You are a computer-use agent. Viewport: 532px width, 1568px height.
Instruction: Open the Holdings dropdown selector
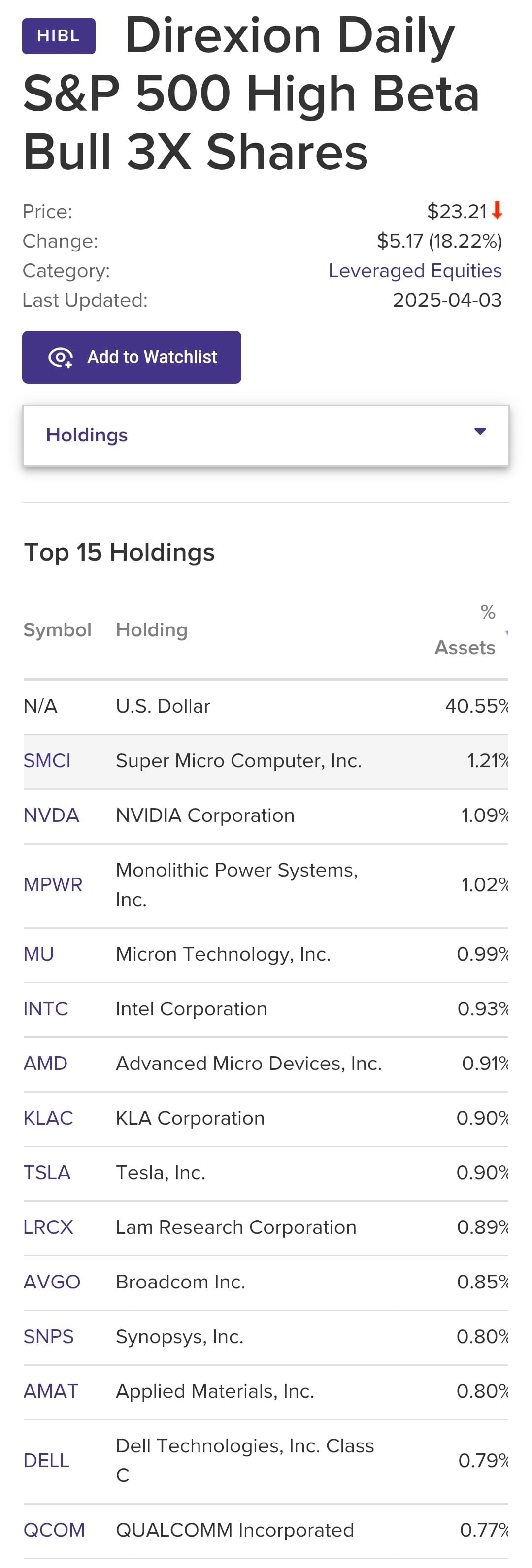point(266,435)
